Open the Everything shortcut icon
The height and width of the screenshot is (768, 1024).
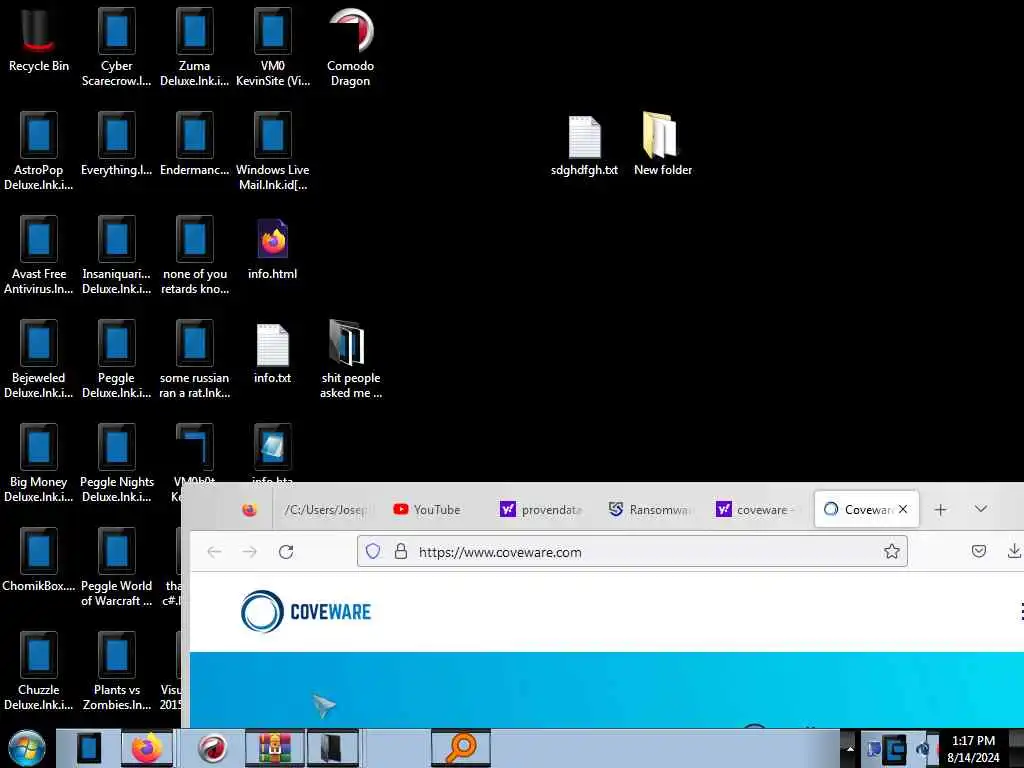(x=116, y=144)
